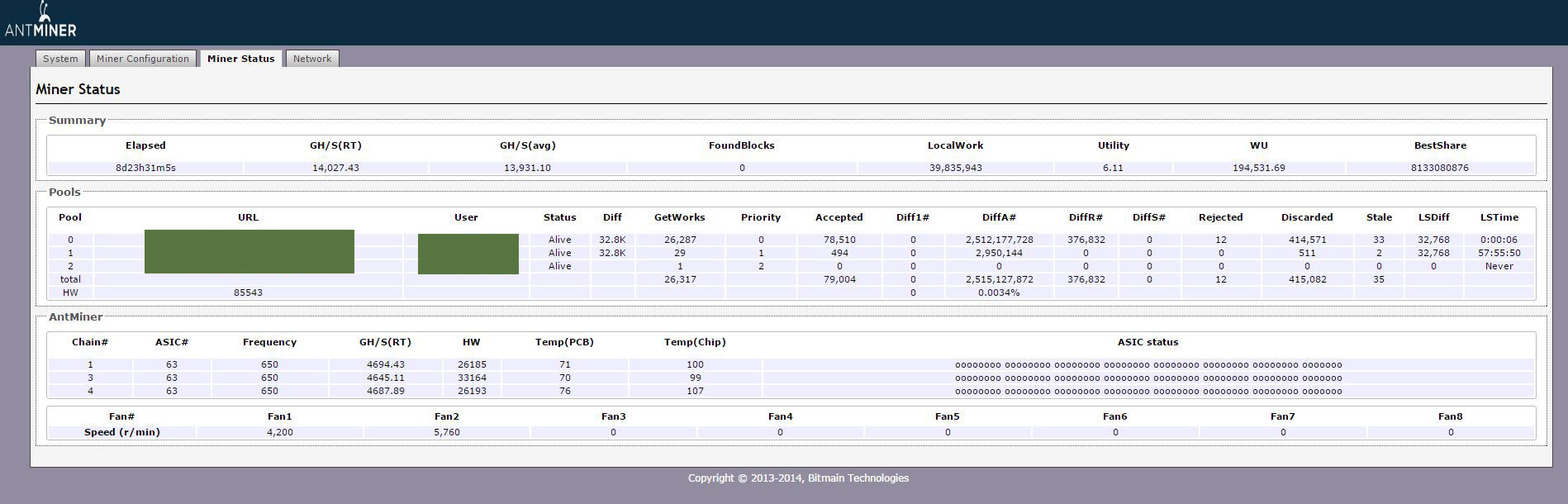Click the total GetWorks value 26,317
This screenshot has height=504, width=1568.
coord(680,279)
